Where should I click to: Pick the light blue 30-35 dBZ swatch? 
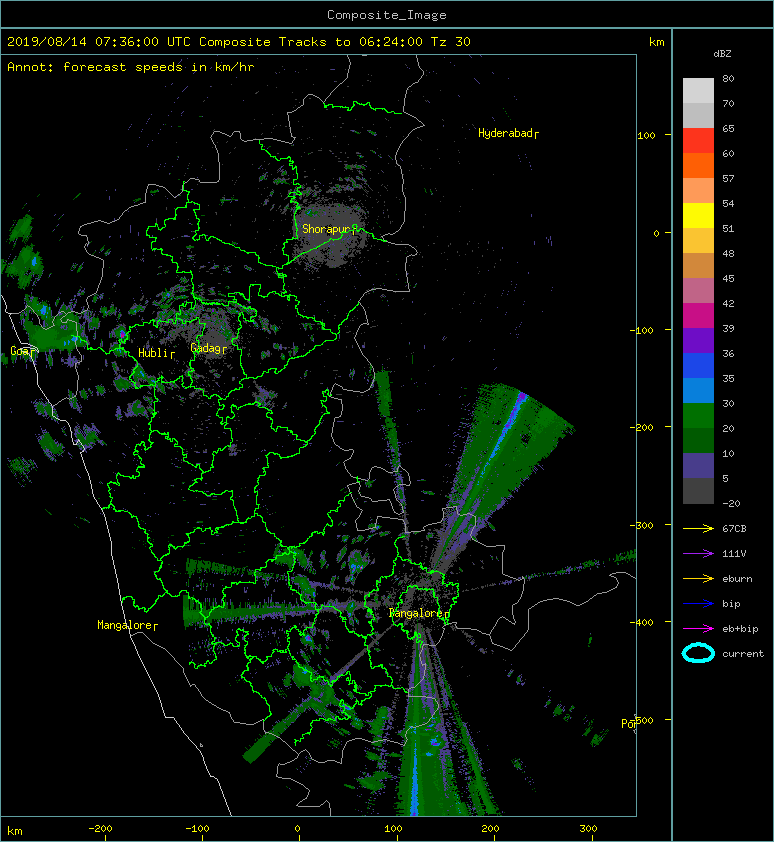[x=698, y=390]
